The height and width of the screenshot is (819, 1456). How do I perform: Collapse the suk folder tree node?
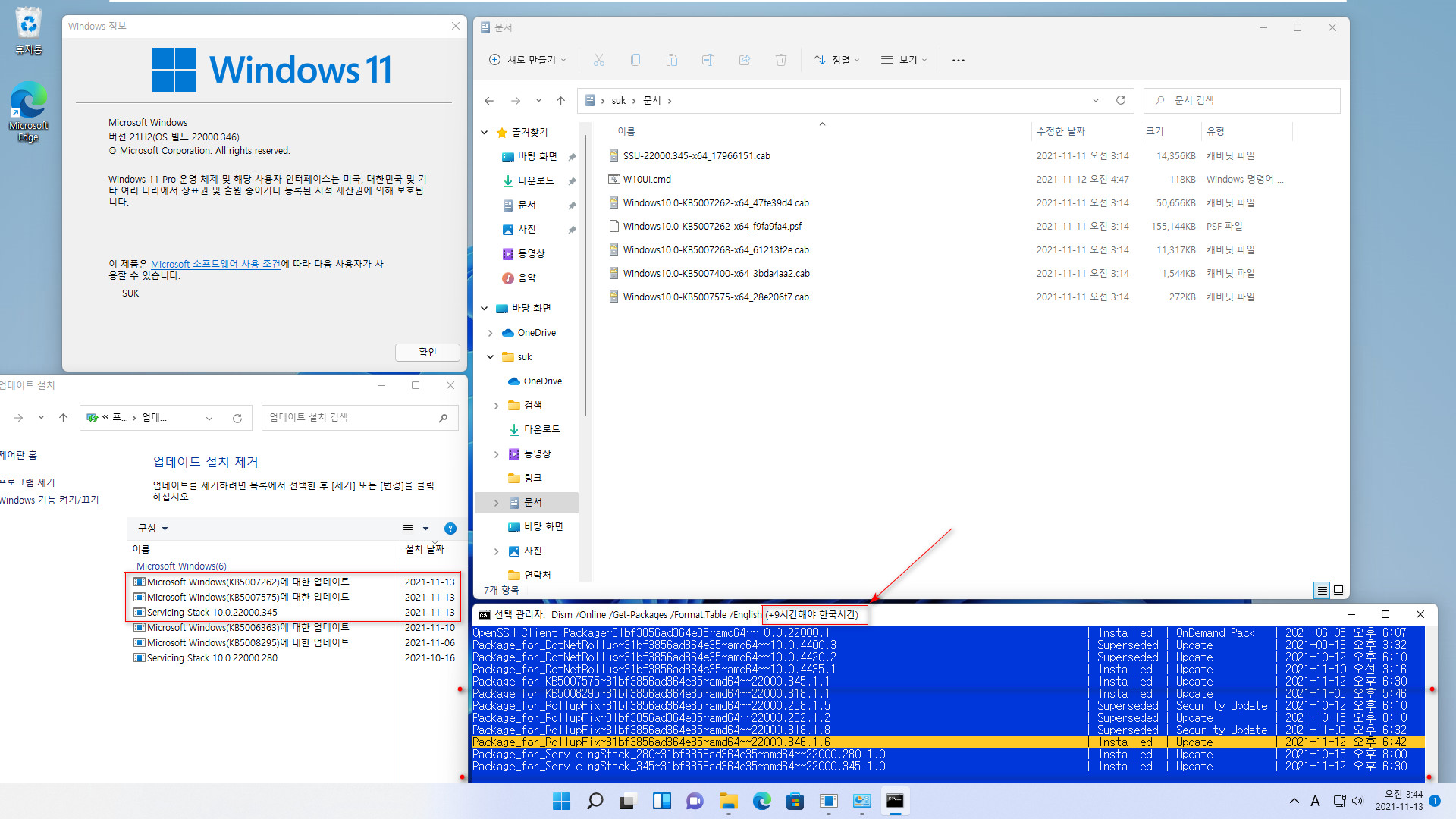pos(490,357)
